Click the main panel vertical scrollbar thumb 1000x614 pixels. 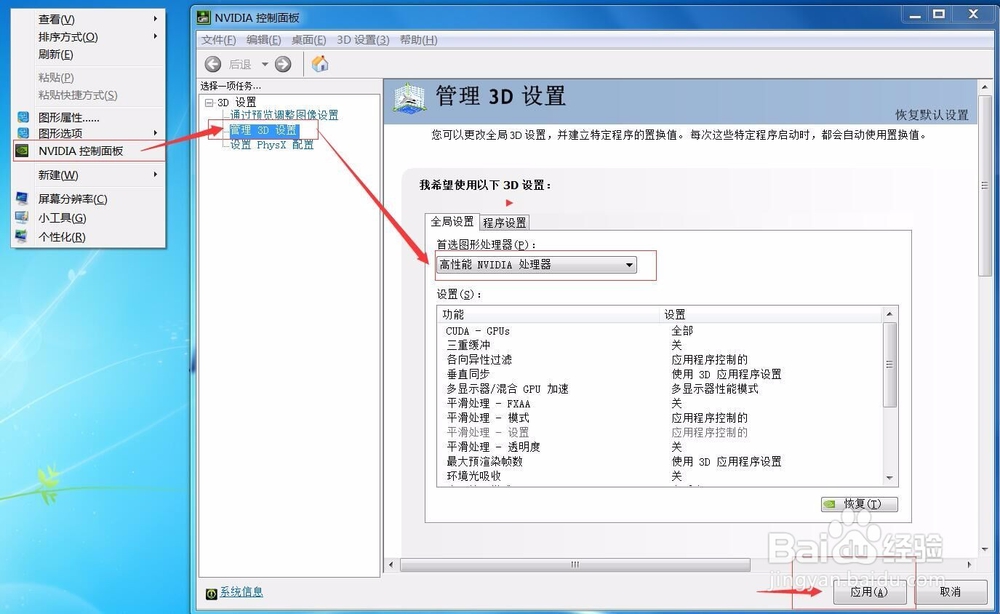pyautogui.click(x=985, y=186)
